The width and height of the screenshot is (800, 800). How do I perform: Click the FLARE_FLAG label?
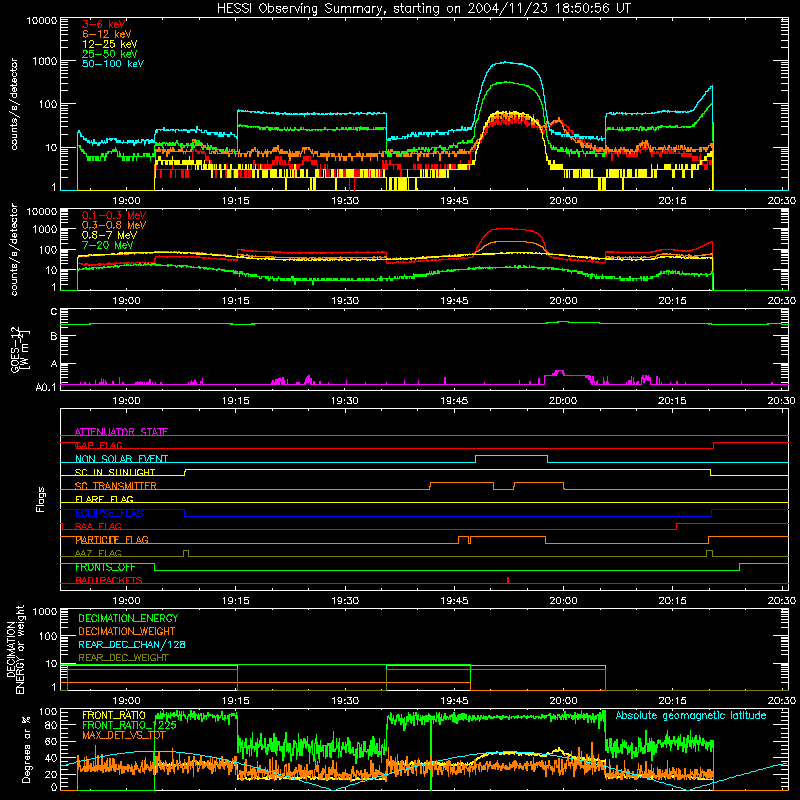(104, 499)
